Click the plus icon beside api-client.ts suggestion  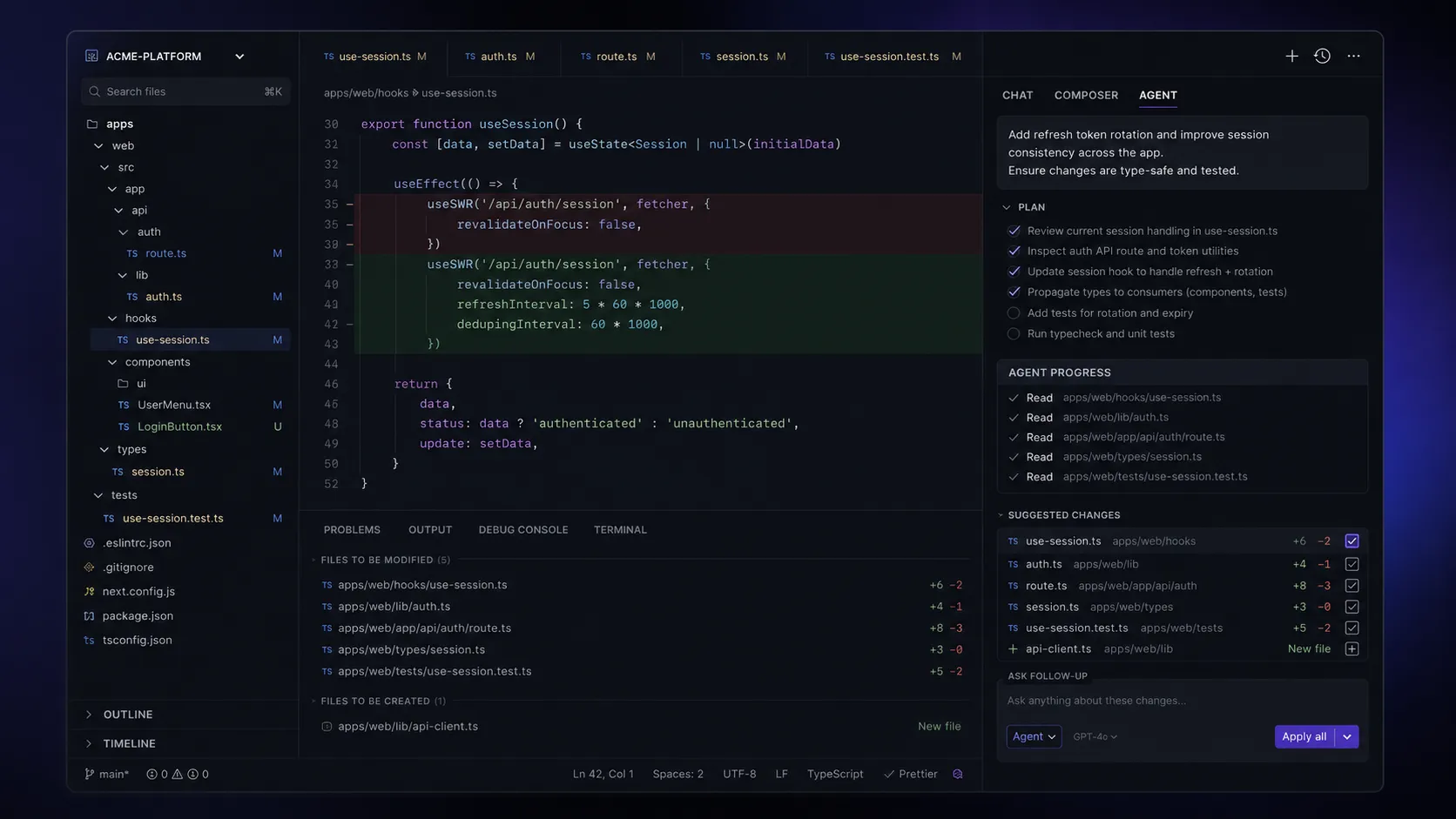1013,649
